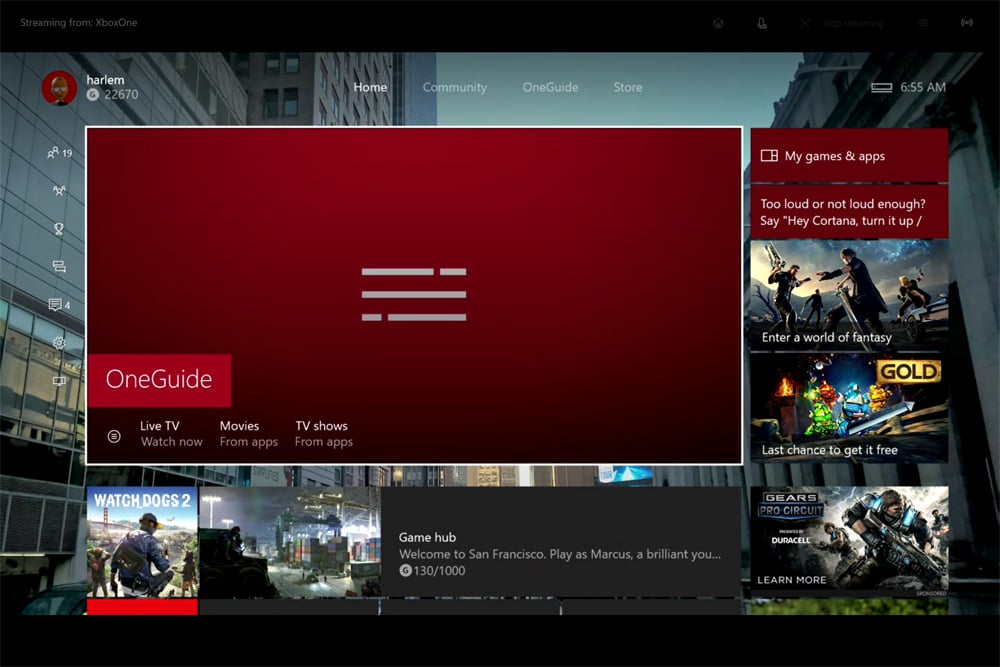Click the Xbox logo in streaming bar

click(718, 24)
